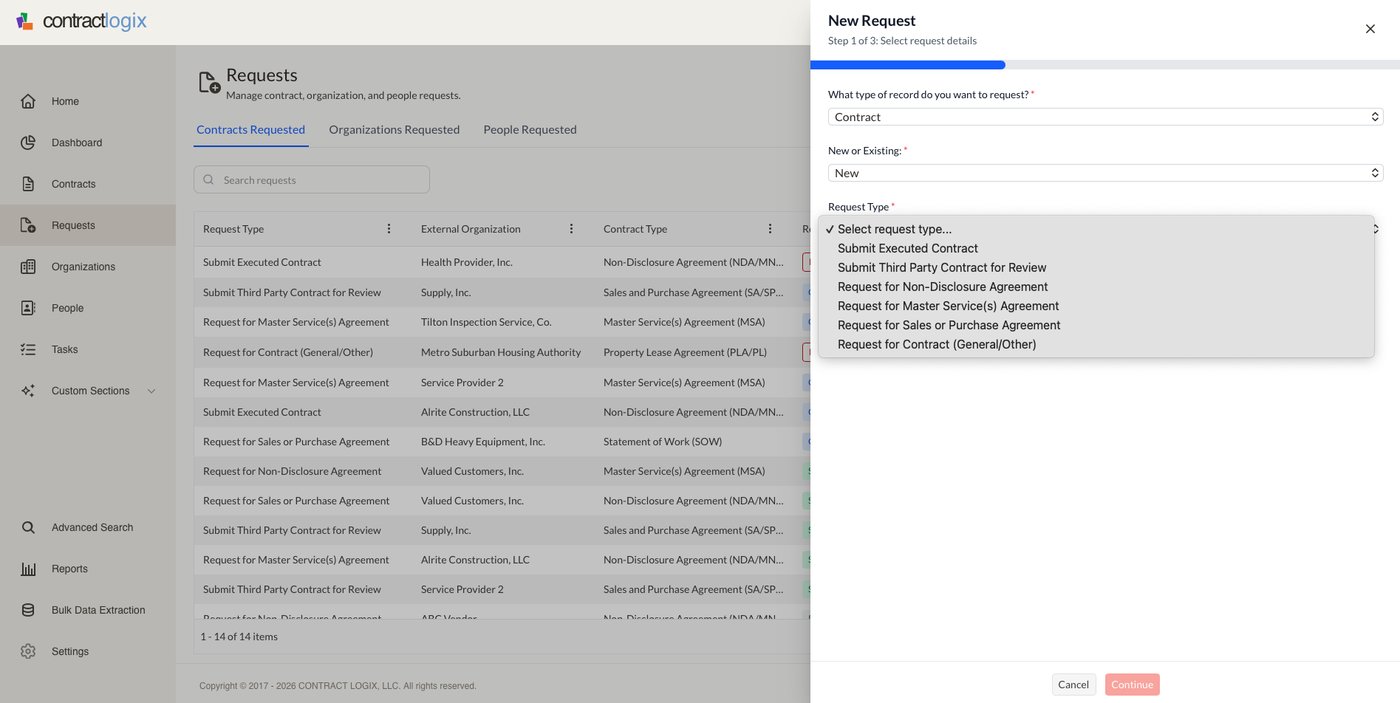Open Settings from the sidebar
The height and width of the screenshot is (703, 1400).
coord(70,651)
